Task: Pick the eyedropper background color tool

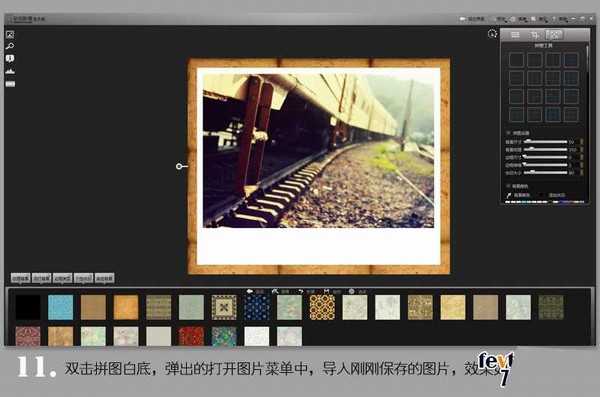Action: [509, 195]
